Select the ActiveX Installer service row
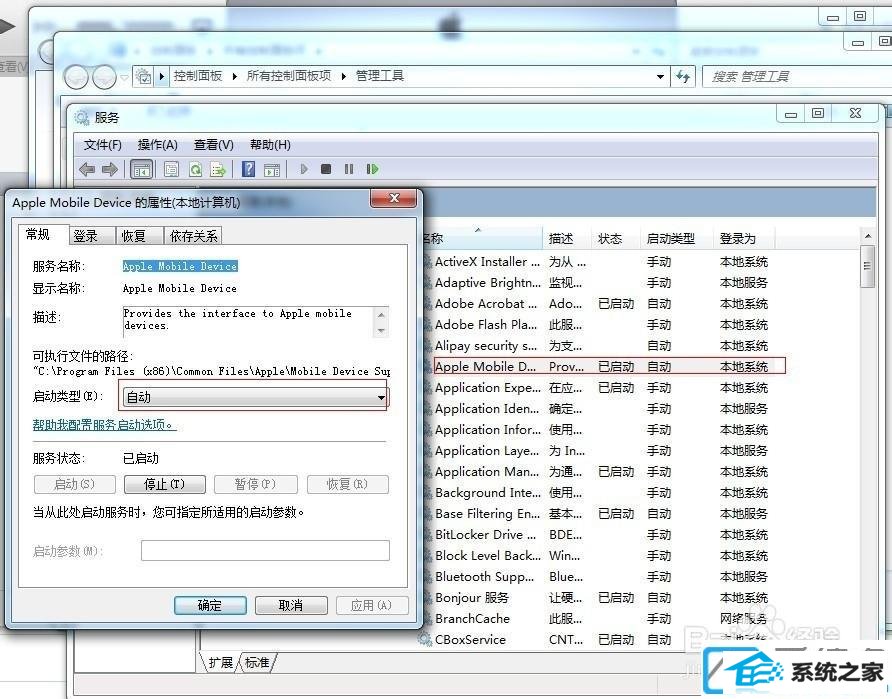Viewport: 892px width, 699px height. 597,262
